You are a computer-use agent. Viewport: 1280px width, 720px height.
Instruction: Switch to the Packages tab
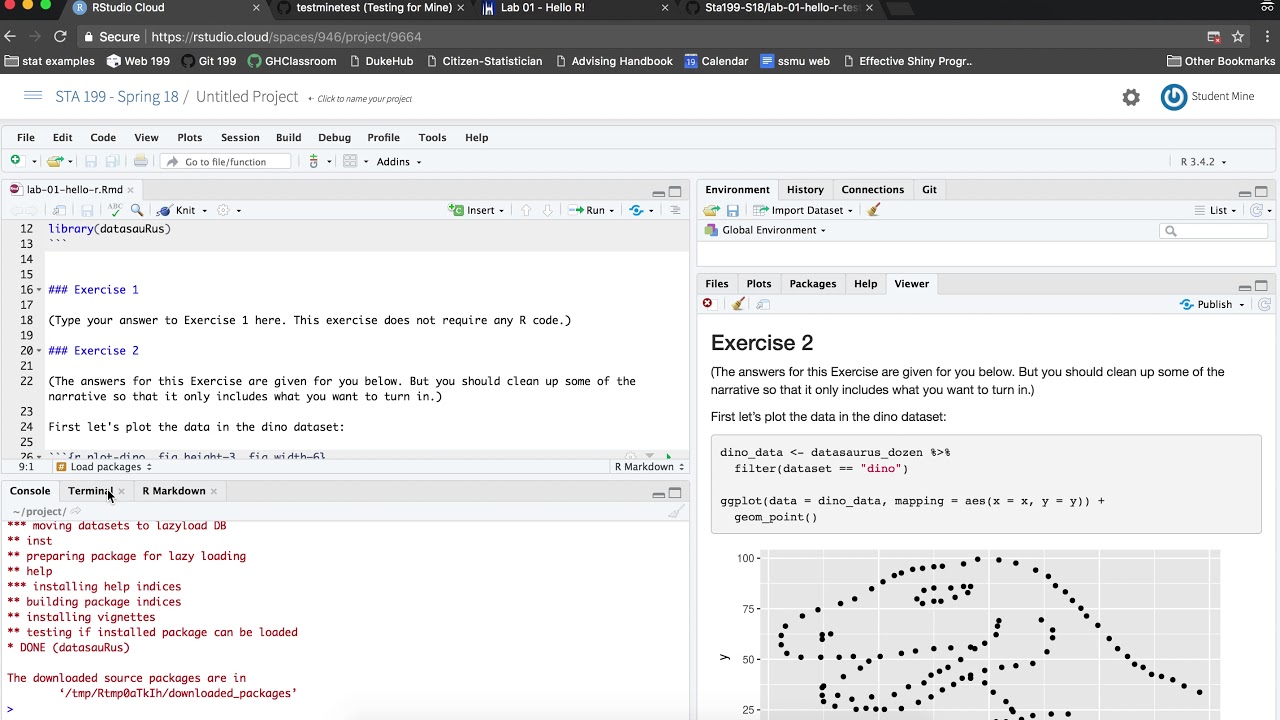(813, 284)
